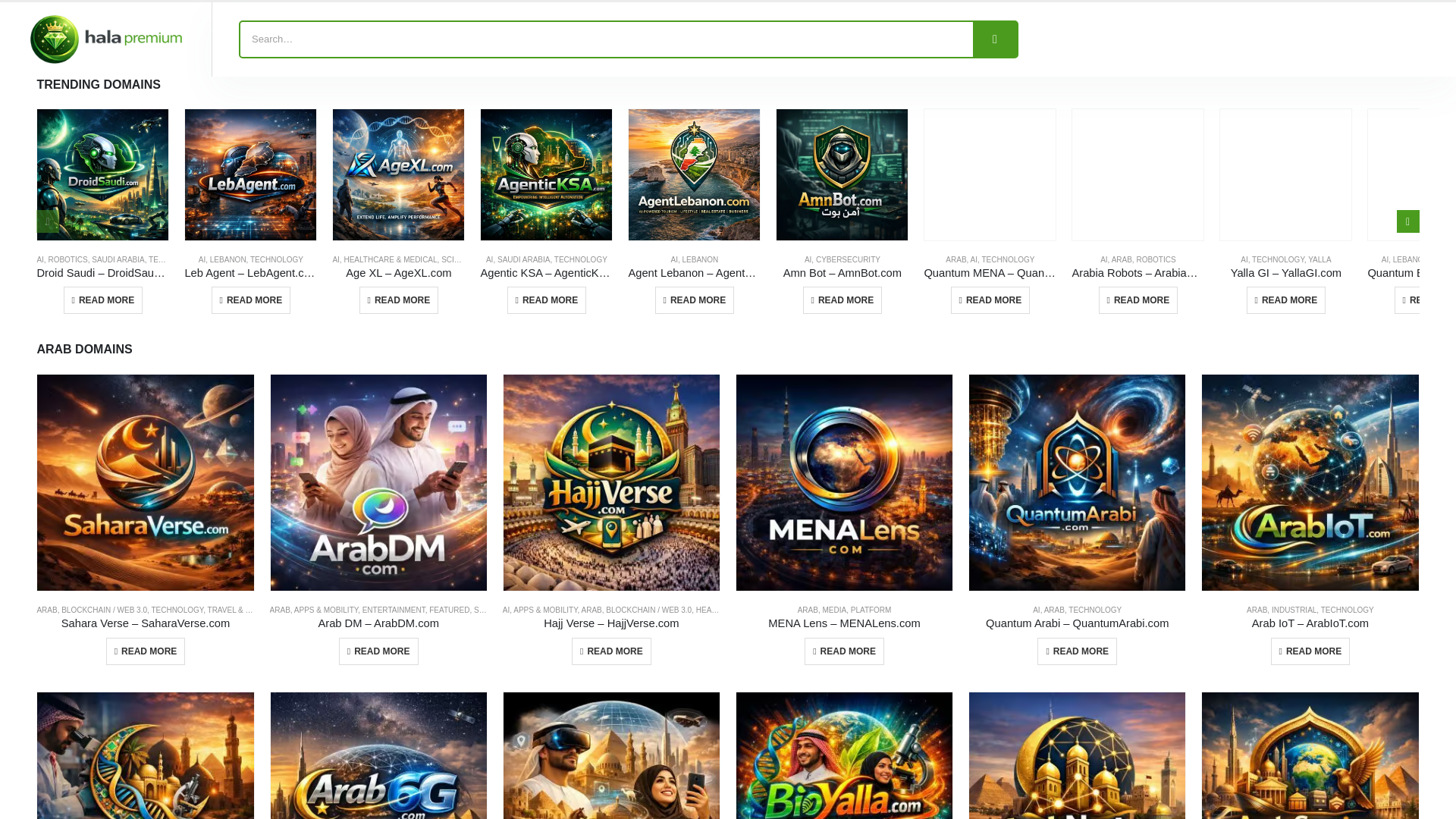Image resolution: width=1456 pixels, height=819 pixels.
Task: Select the INDUSTRIAL tag above Arab IoT
Action: [1294, 610]
